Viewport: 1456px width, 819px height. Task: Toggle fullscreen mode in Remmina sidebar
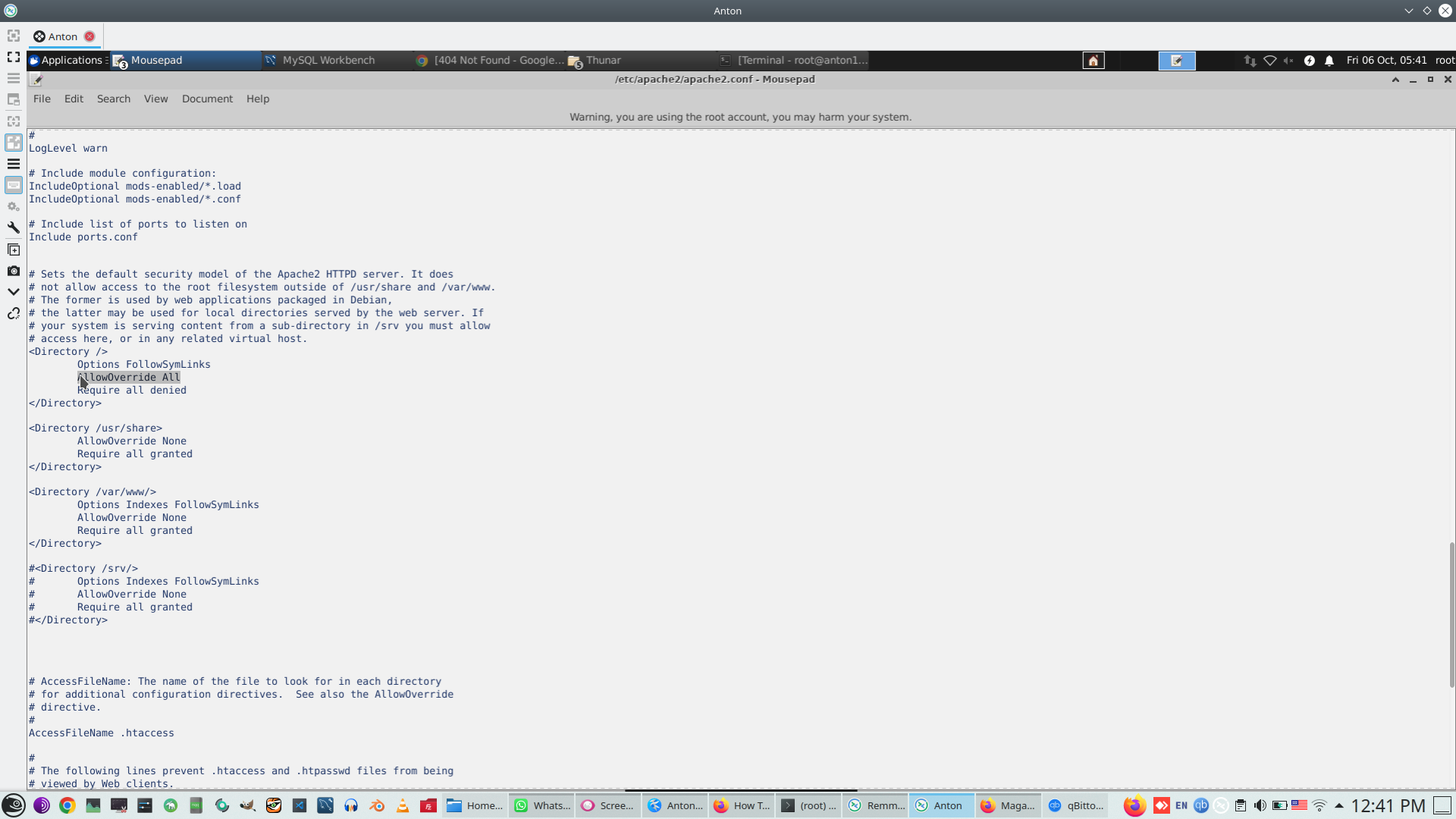click(13, 57)
